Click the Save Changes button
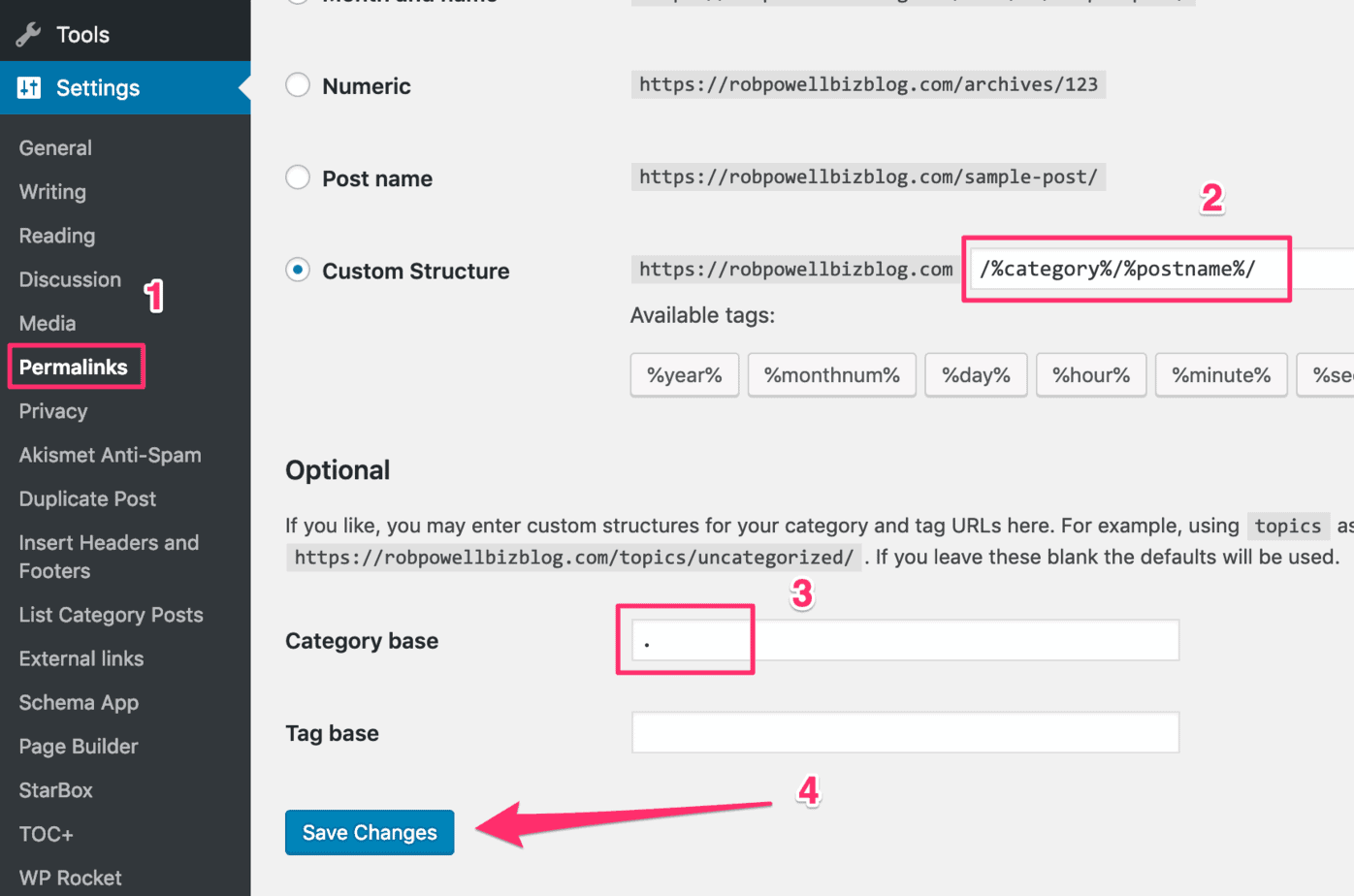The image size is (1354, 896). 370,832
